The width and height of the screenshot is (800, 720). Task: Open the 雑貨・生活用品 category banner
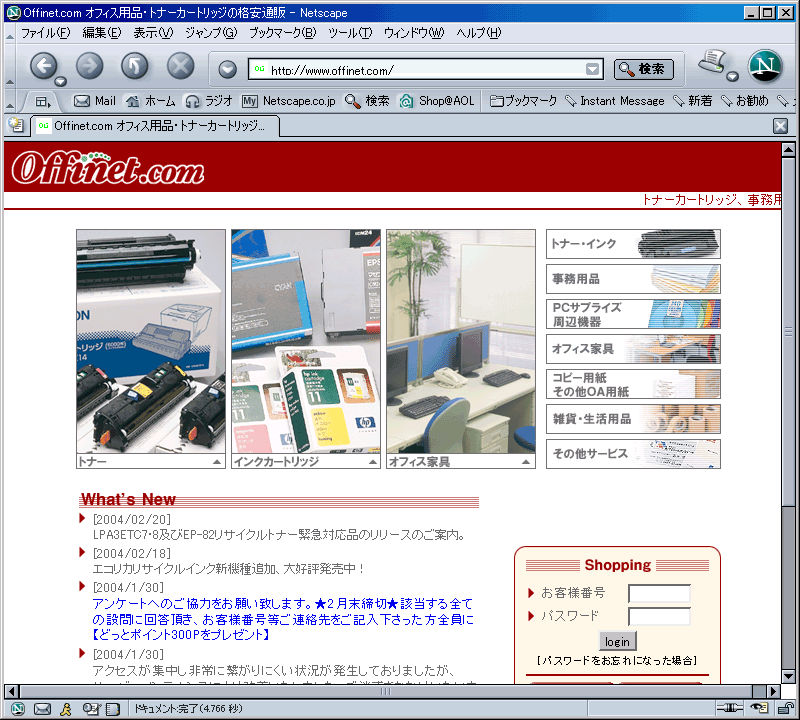pos(633,419)
